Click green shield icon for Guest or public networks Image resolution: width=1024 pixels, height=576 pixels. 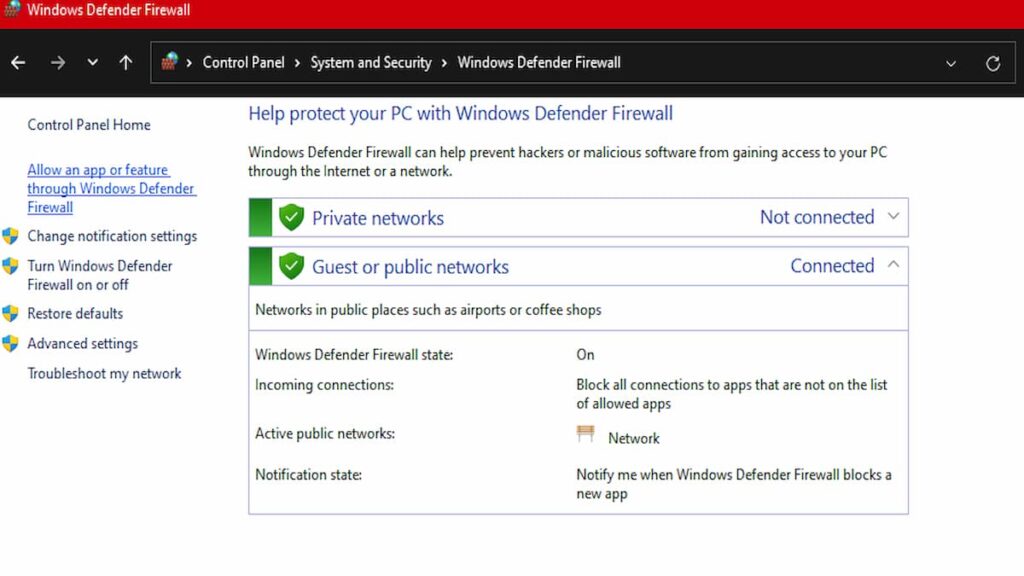click(291, 266)
